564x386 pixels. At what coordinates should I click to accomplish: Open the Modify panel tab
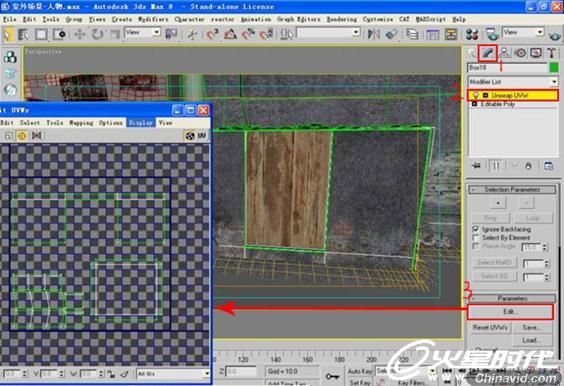(487, 53)
